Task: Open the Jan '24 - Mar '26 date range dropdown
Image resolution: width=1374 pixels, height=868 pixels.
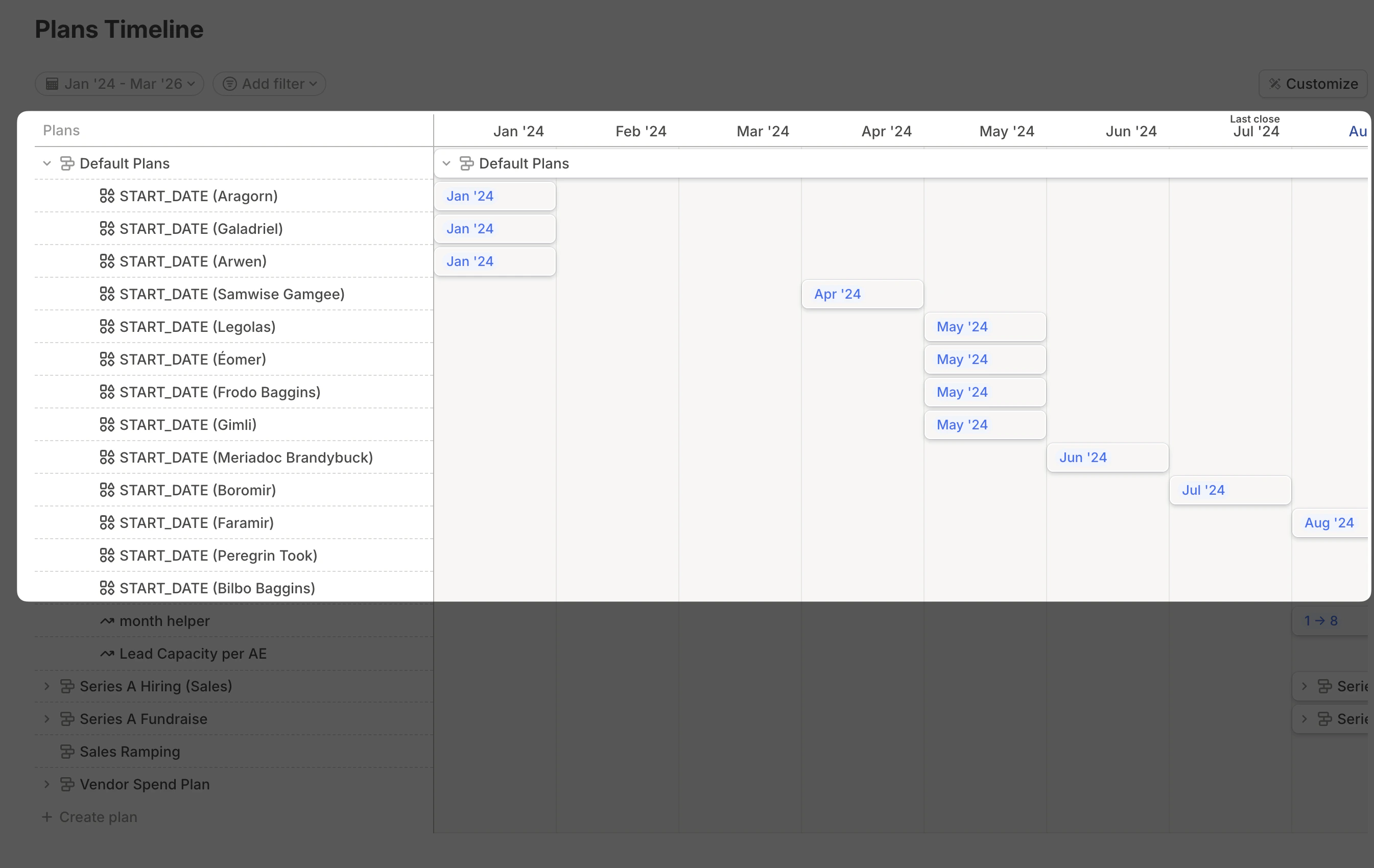Action: coord(119,83)
